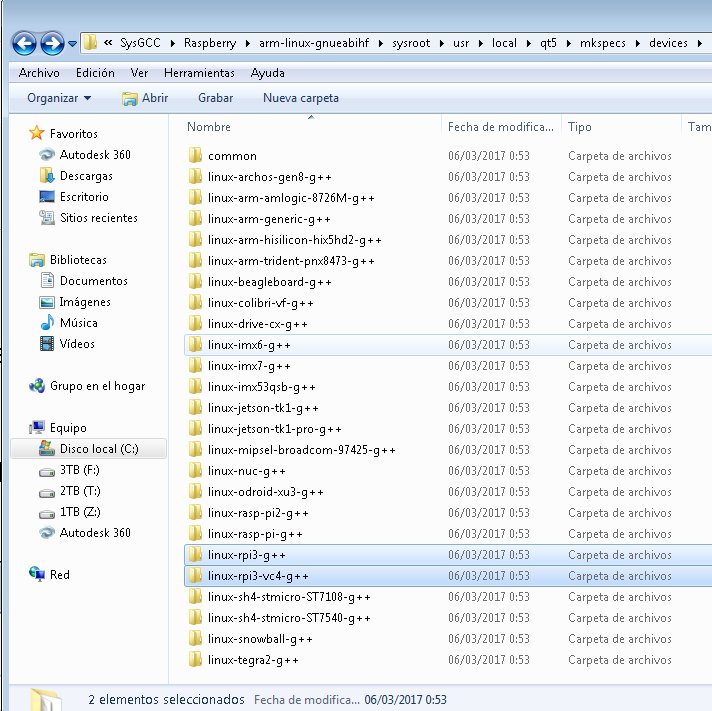712x711 pixels.
Task: Click the folder icon in the address bar
Action: (90, 43)
